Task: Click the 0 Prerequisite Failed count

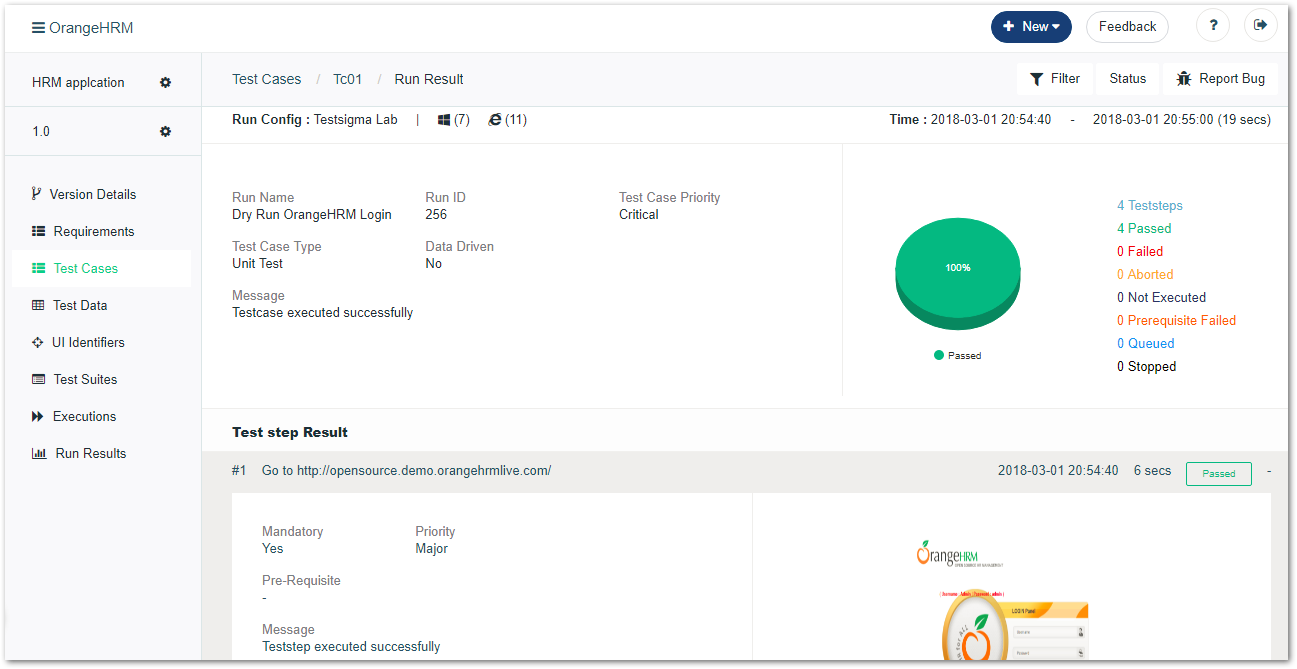Action: pyautogui.click(x=1176, y=320)
